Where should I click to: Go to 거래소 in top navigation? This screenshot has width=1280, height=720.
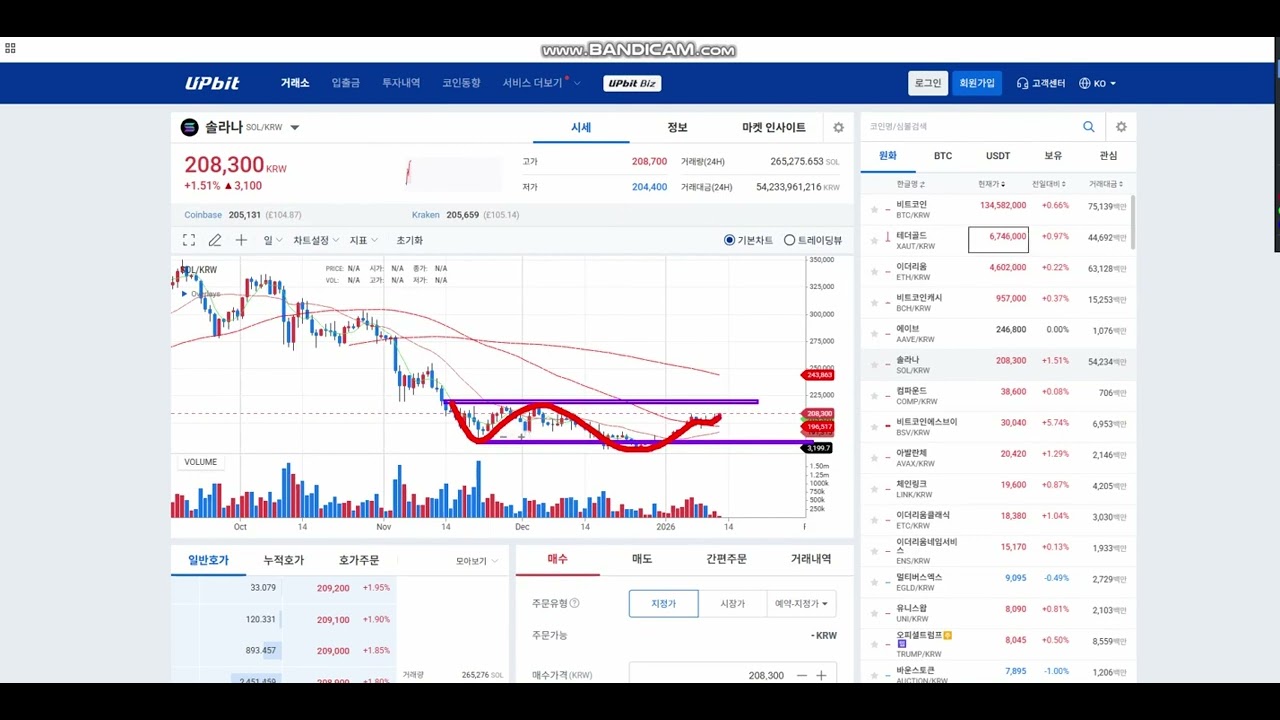click(x=295, y=83)
